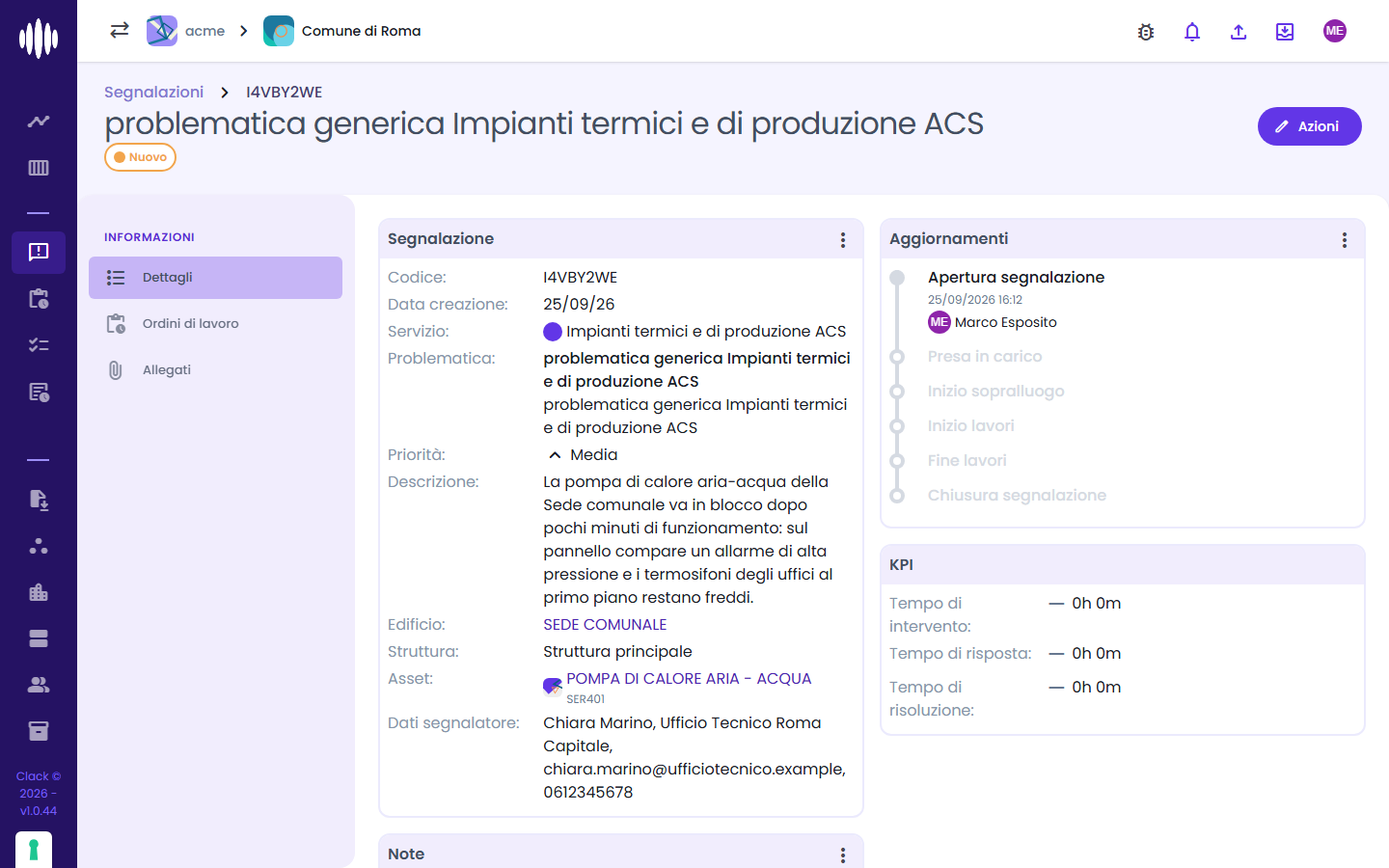Click the Nuovo status badge
This screenshot has height=868, width=1389.
coord(140,157)
